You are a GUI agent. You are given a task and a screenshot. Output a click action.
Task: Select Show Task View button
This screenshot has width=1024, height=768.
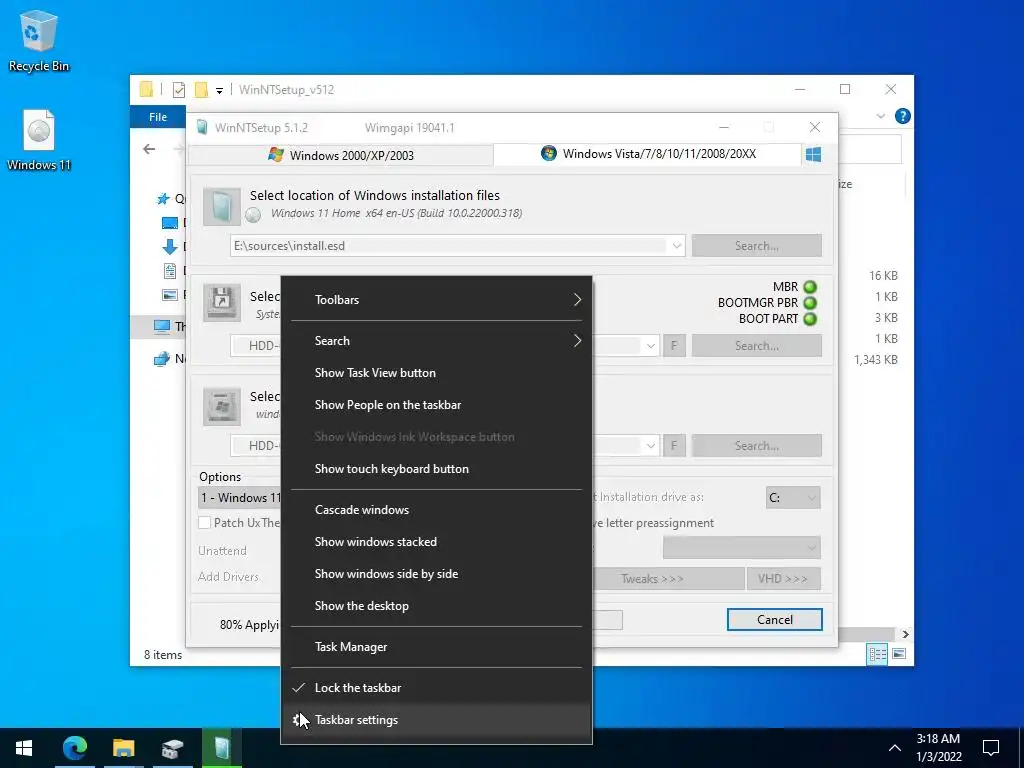point(436,373)
